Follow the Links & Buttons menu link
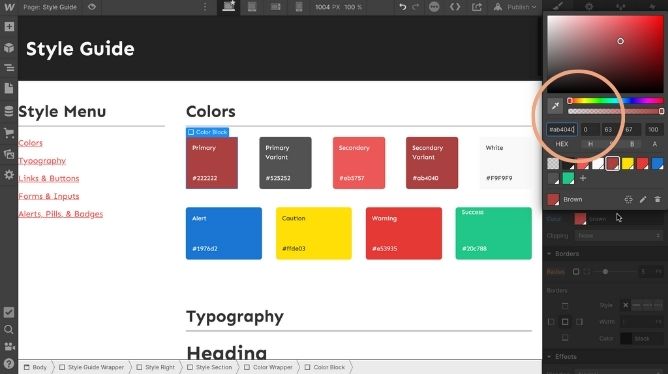668x374 pixels. coord(49,178)
